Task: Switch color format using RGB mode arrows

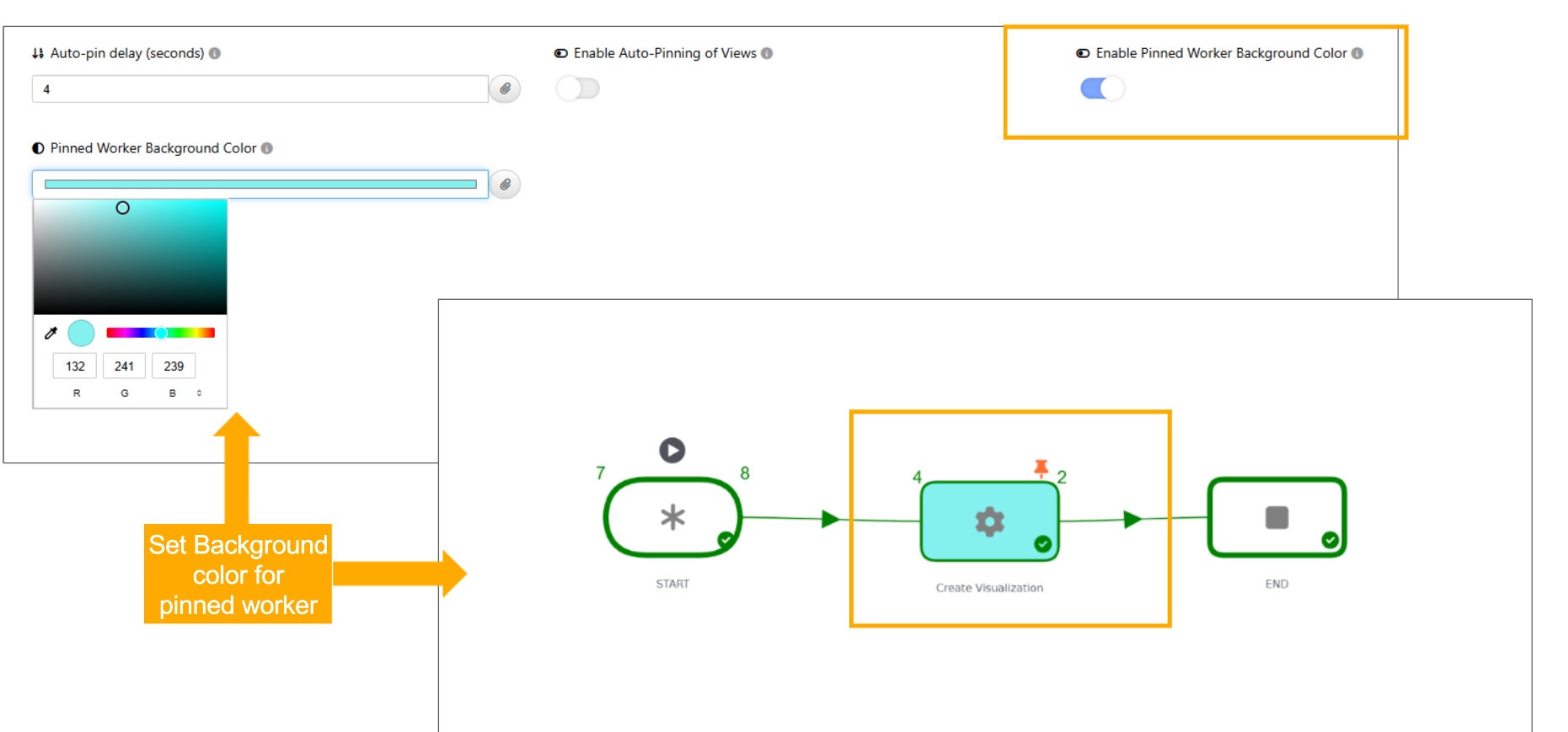Action: (200, 393)
